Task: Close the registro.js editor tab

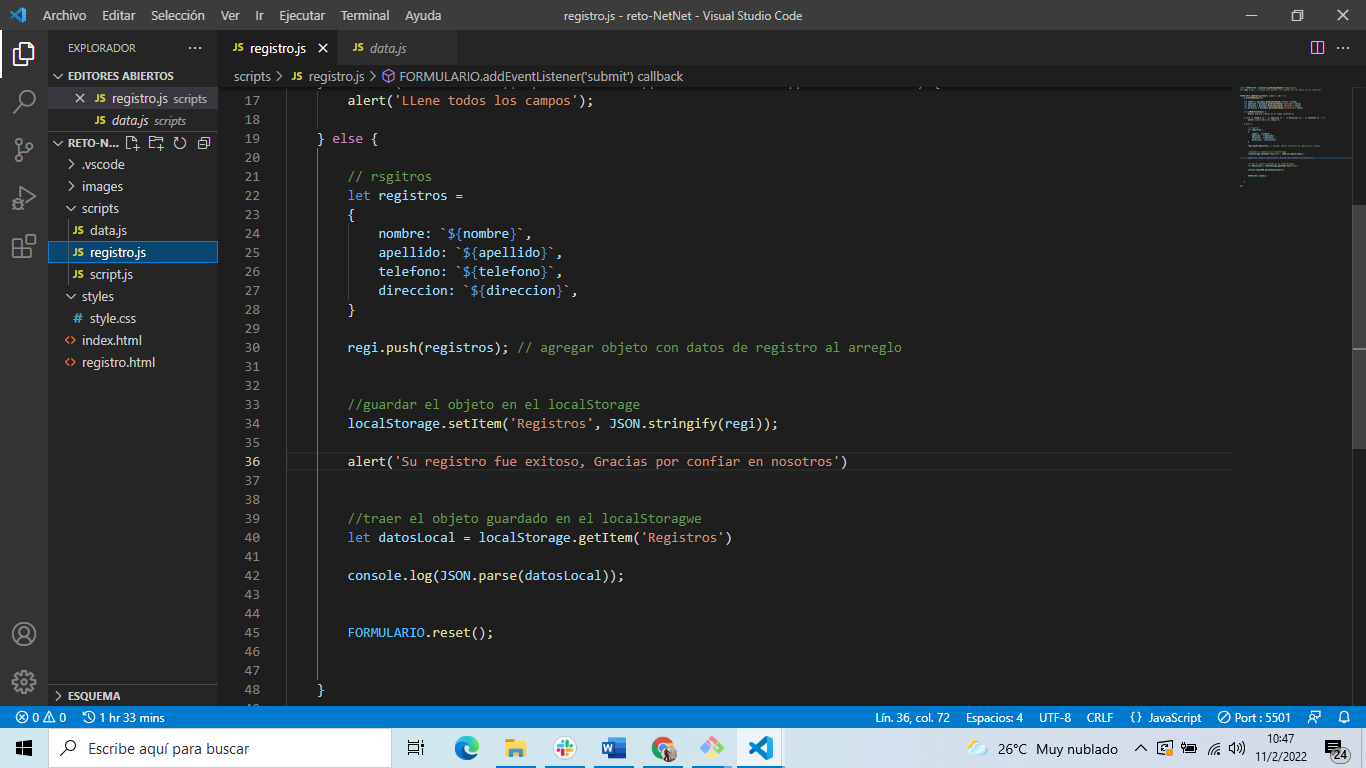Action: (323, 48)
